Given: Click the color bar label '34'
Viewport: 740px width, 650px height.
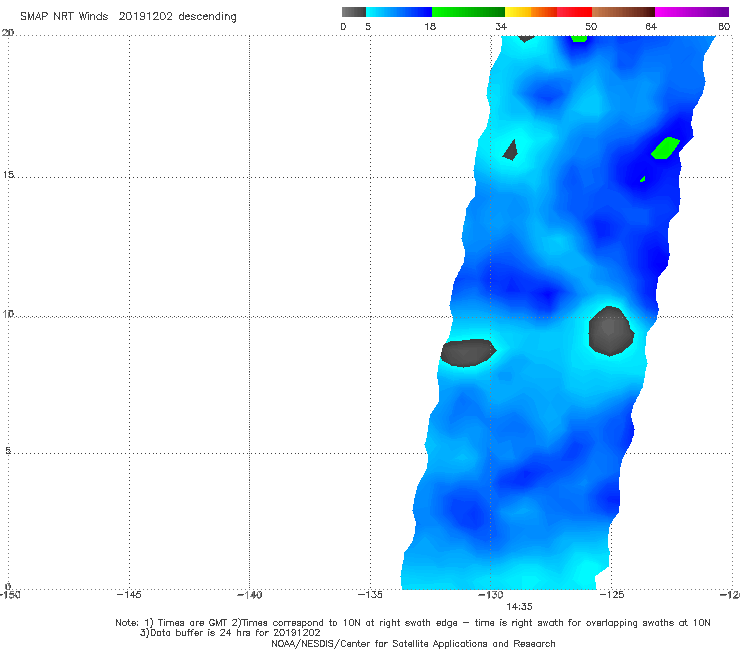Looking at the screenshot, I should tap(501, 26).
